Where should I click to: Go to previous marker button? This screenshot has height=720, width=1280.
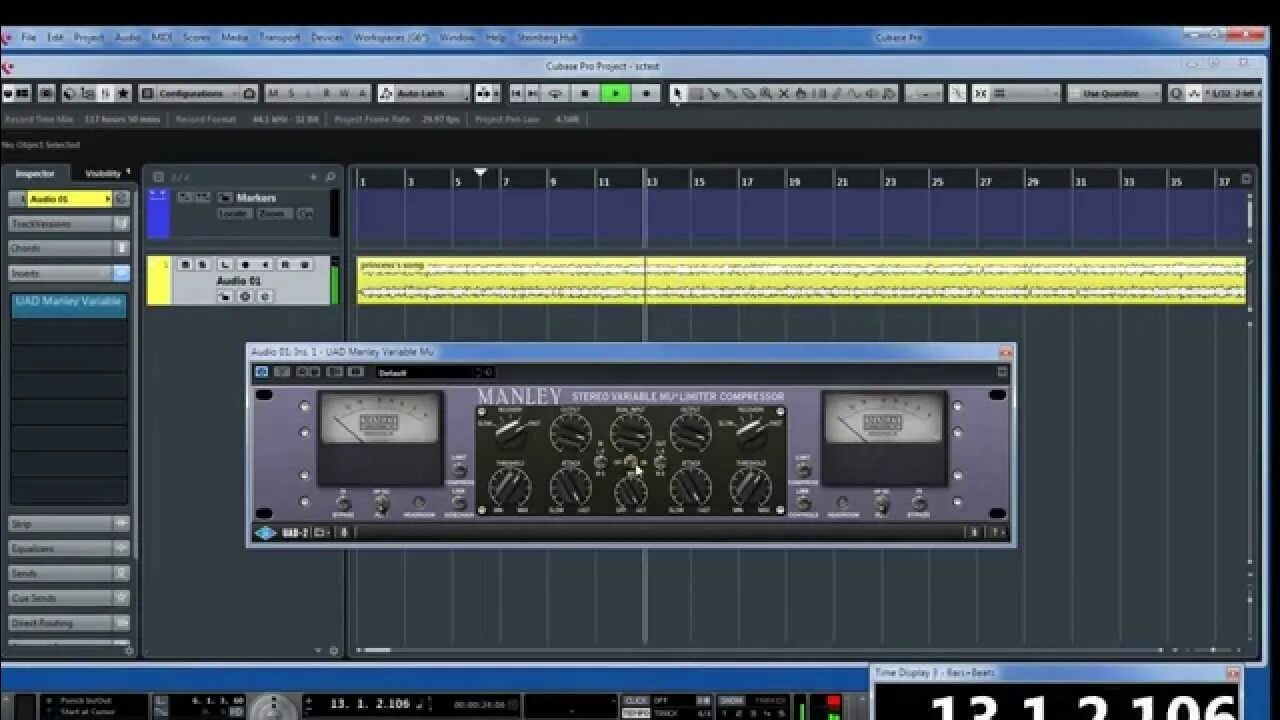tap(517, 93)
